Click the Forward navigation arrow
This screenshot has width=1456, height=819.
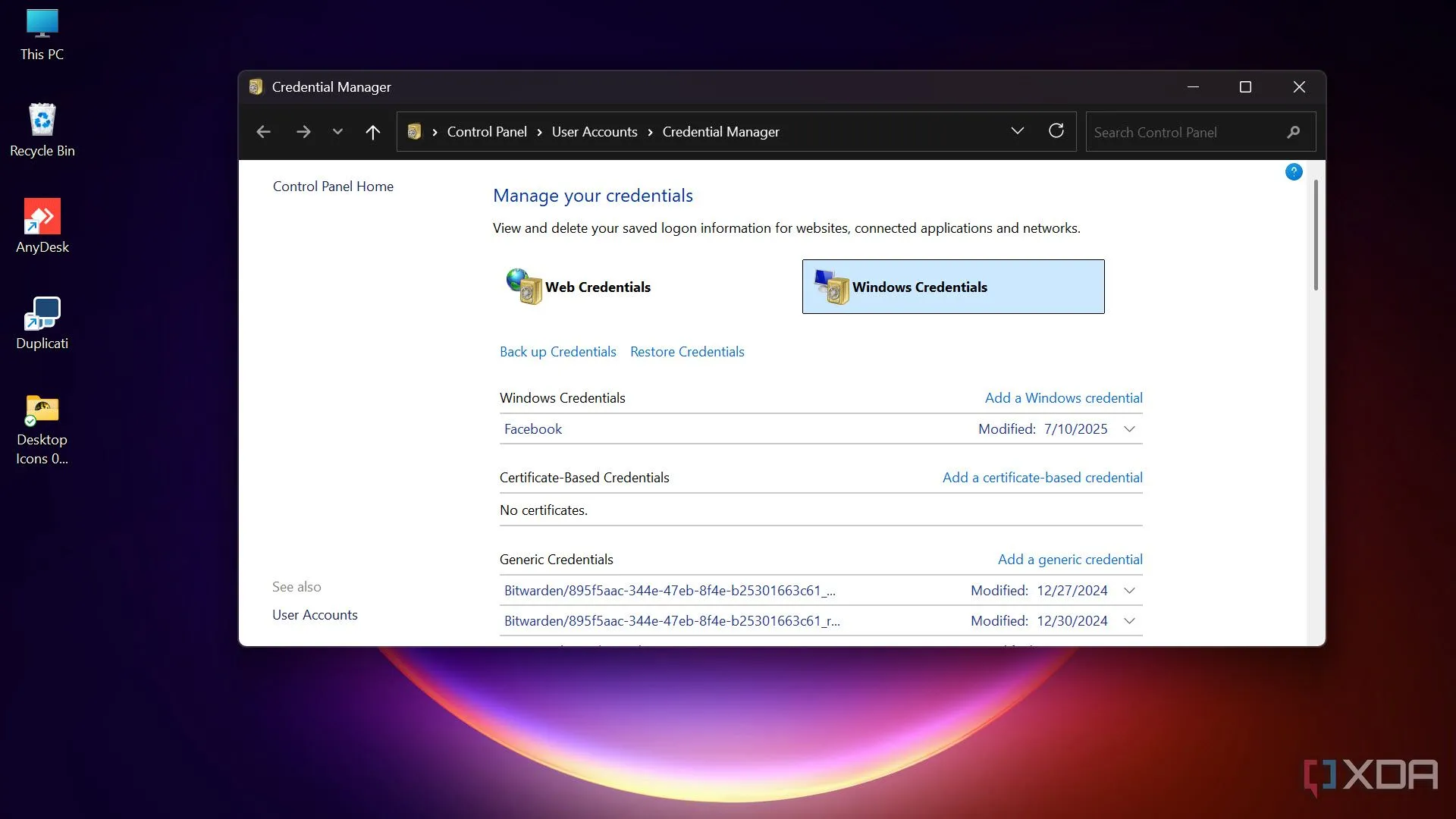point(303,132)
